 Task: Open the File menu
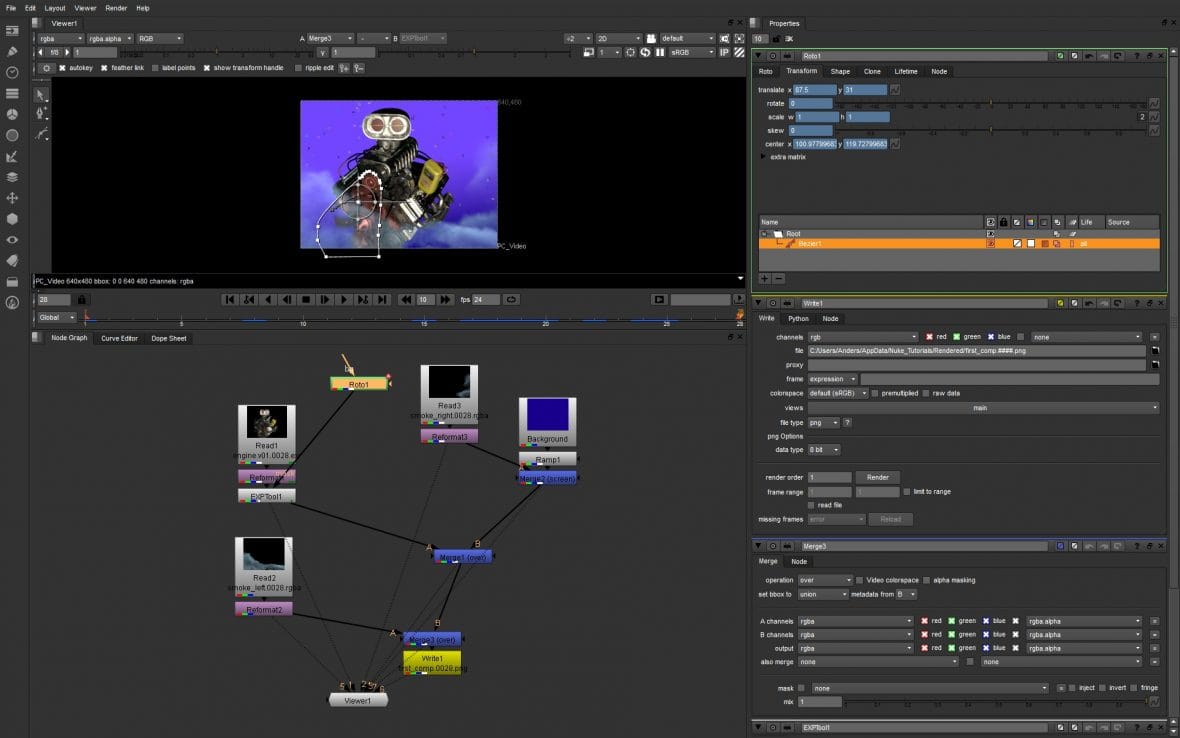click(11, 8)
